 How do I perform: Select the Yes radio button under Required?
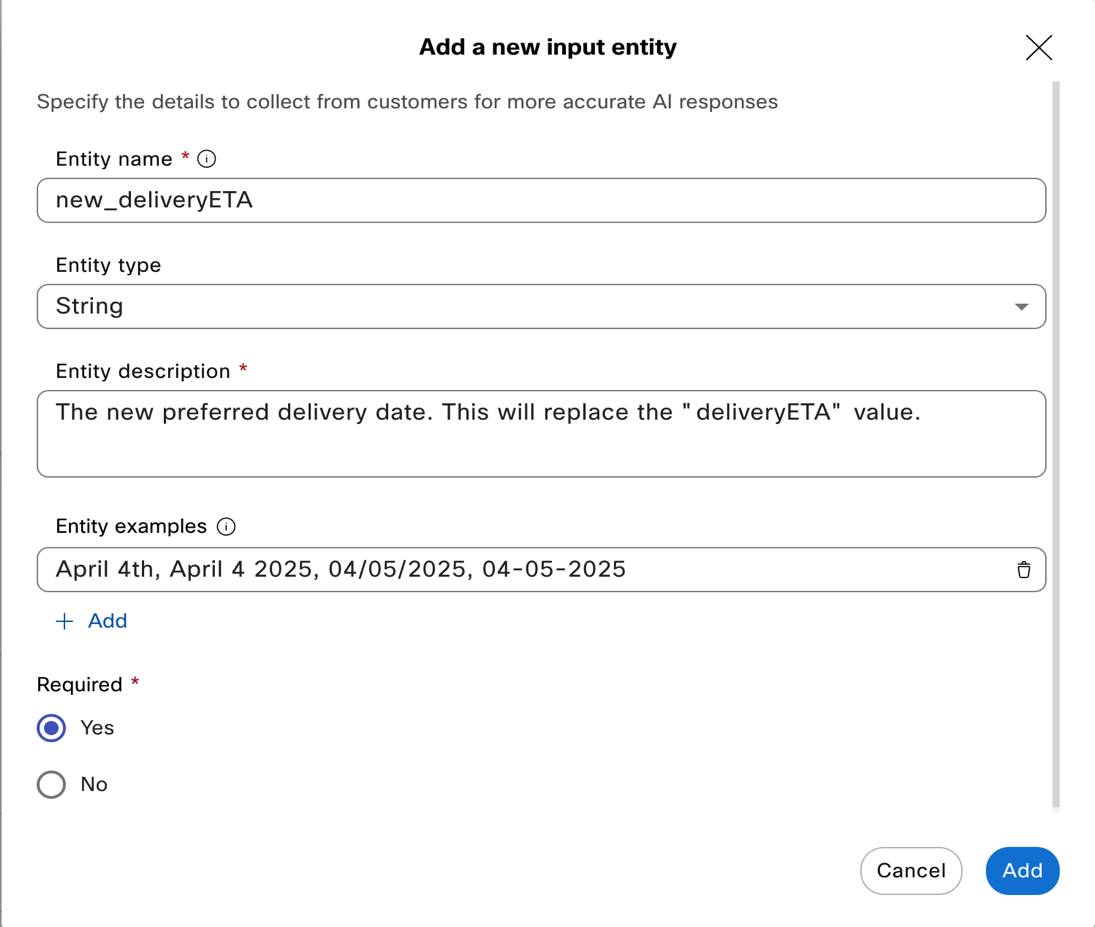(x=52, y=728)
